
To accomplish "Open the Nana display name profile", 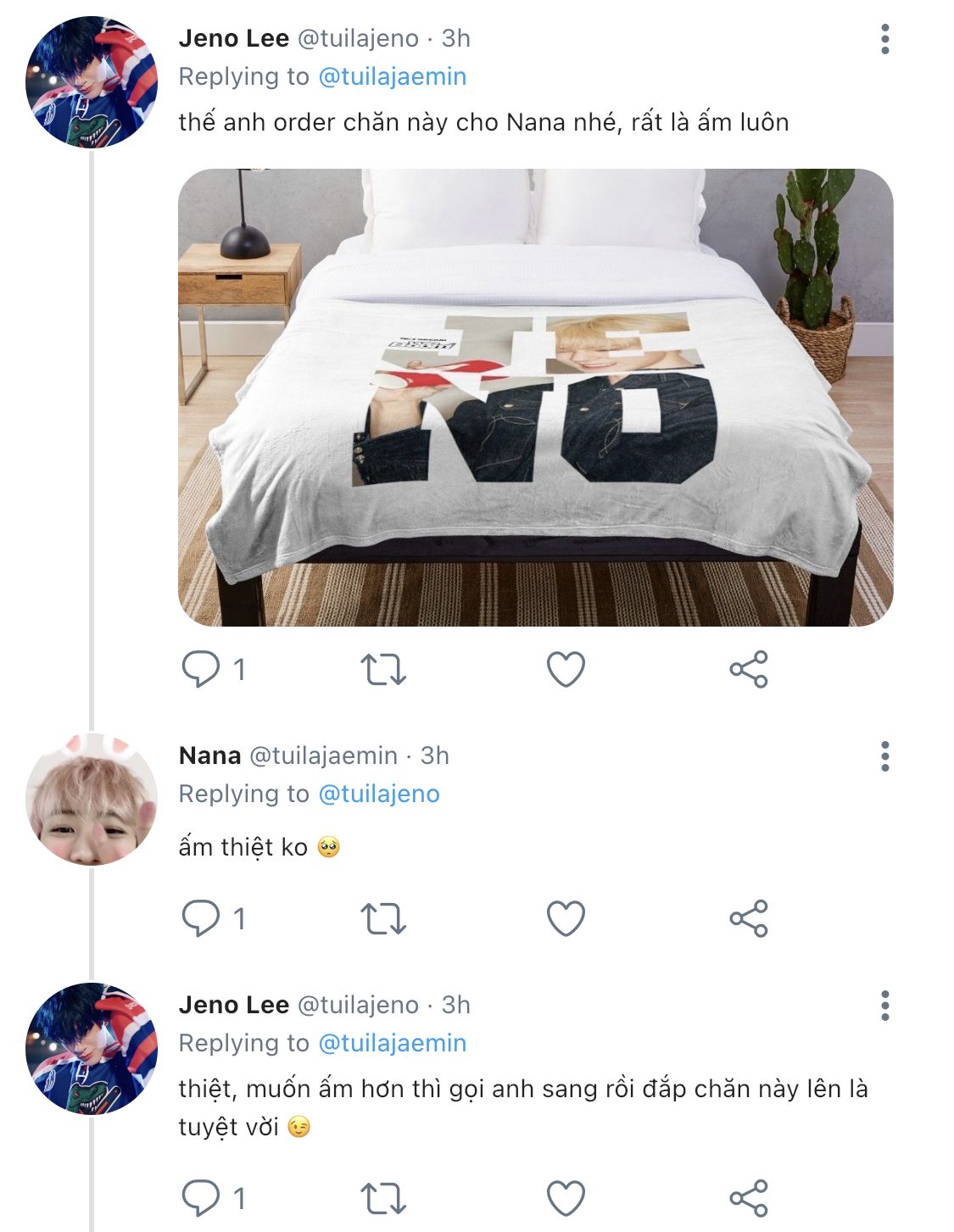I will pos(209,755).
